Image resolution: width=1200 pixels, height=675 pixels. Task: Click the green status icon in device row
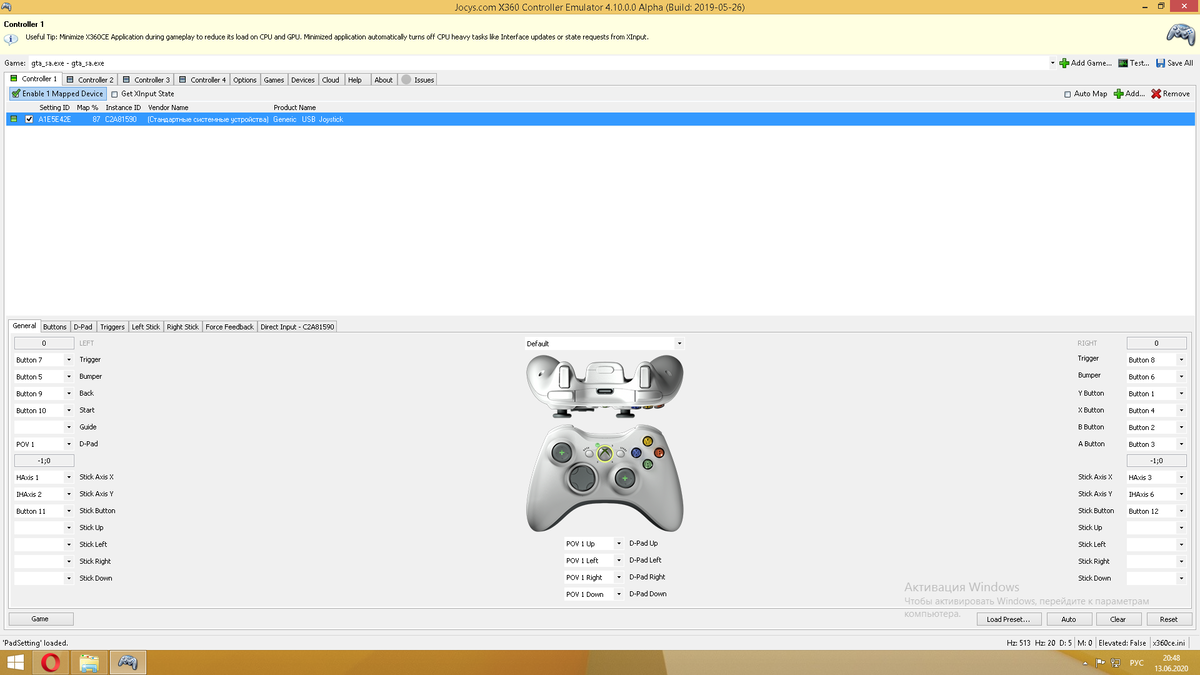(14, 119)
